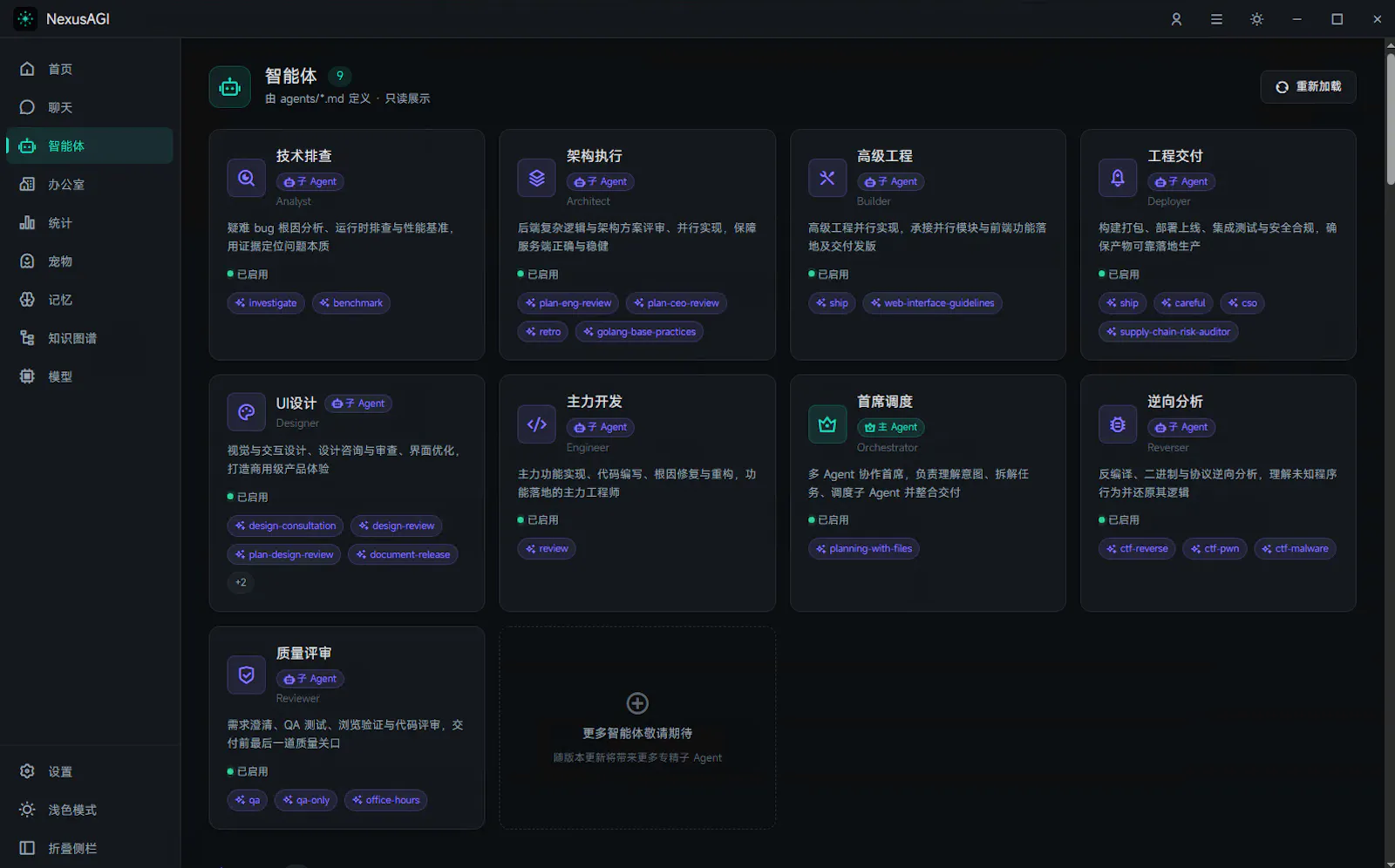Click the investigate skill tag
This screenshot has height=868, width=1395.
point(266,303)
